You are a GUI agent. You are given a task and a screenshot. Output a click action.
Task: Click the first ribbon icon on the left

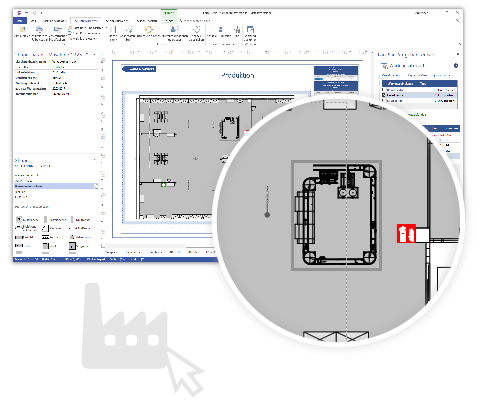pos(23,30)
